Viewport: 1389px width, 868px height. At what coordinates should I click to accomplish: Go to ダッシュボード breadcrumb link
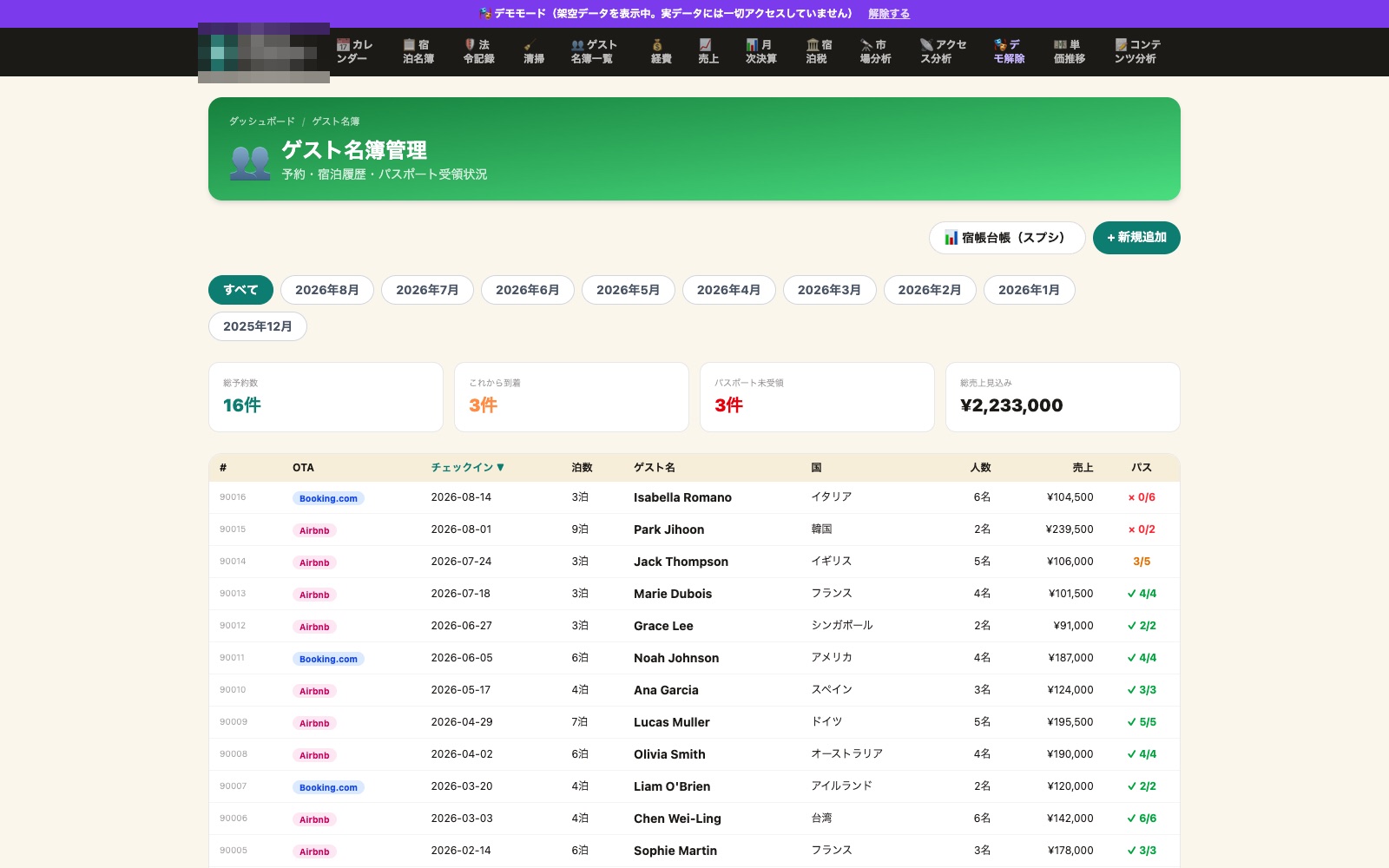pyautogui.click(x=261, y=122)
